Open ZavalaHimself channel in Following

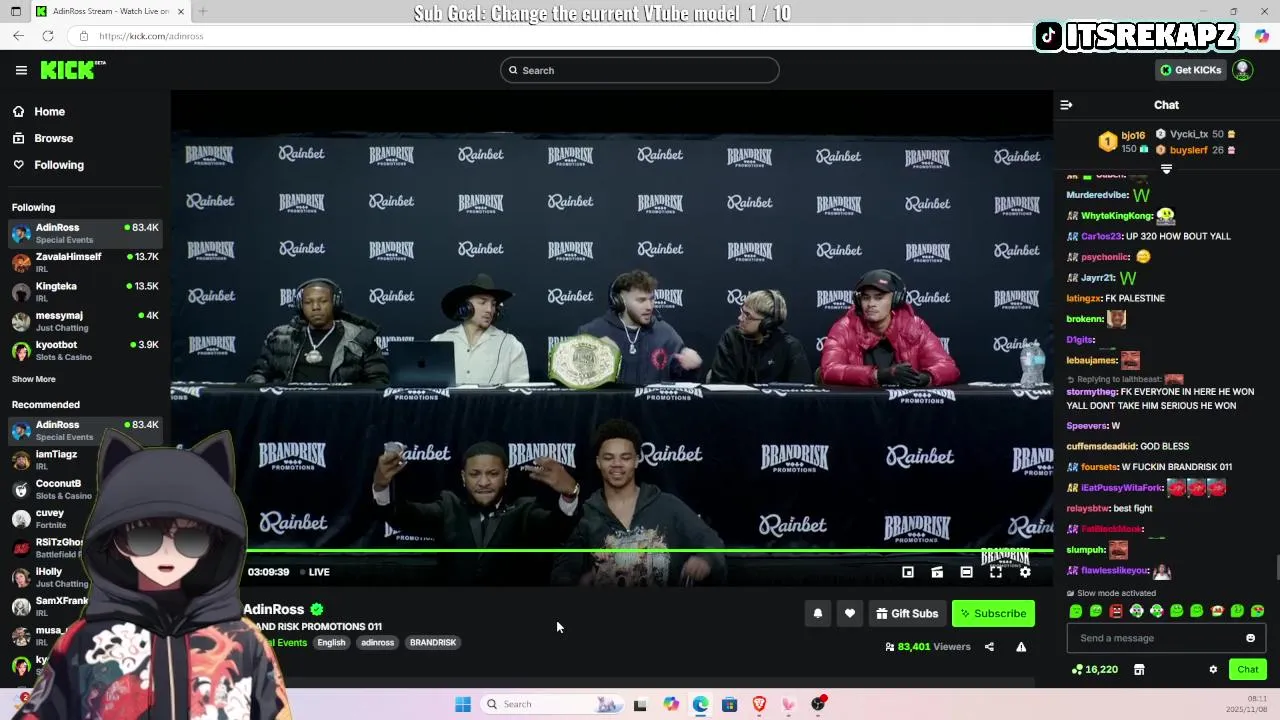pyautogui.click(x=85, y=263)
